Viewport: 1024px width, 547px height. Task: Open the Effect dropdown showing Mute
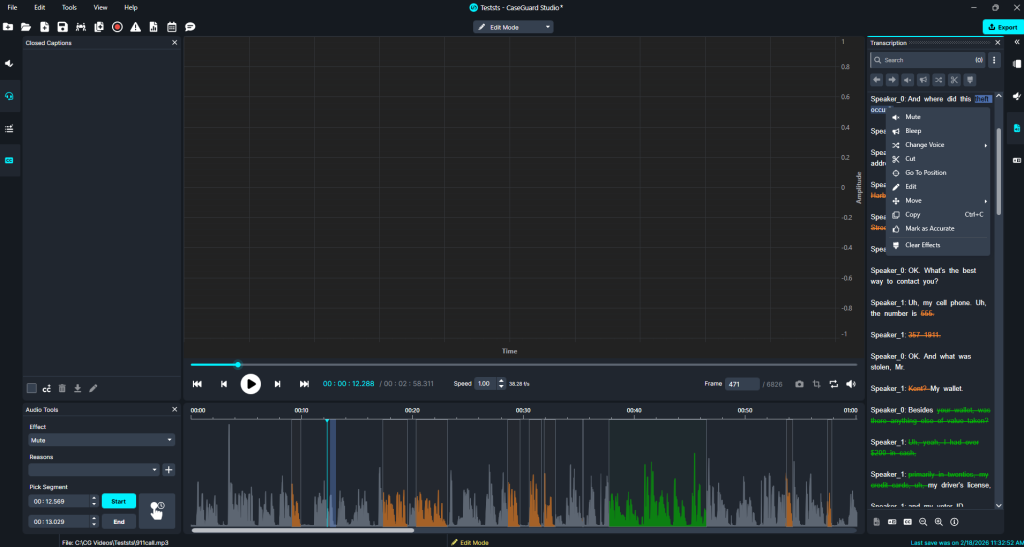click(101, 439)
